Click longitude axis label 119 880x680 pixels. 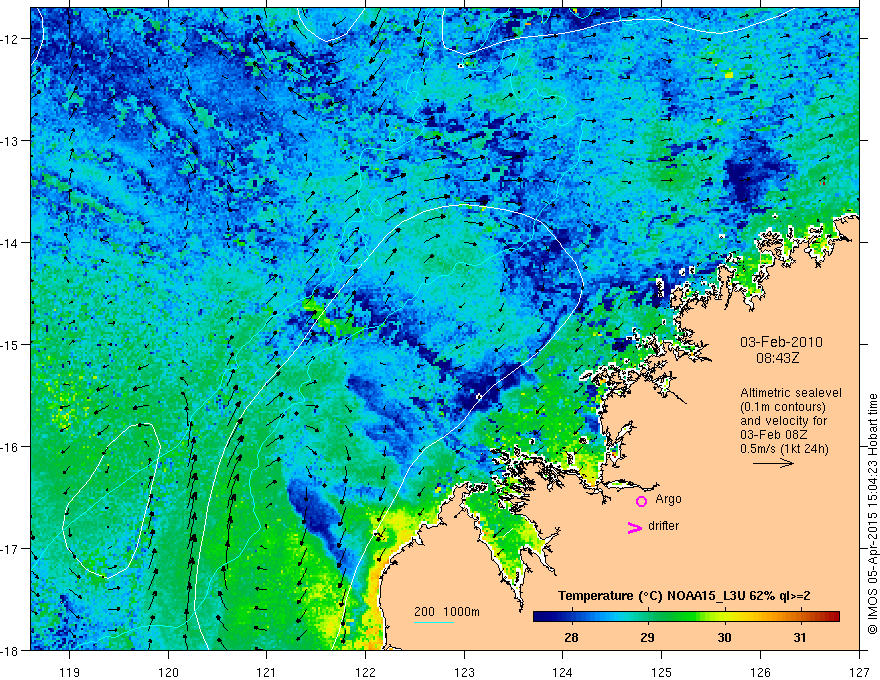70,672
